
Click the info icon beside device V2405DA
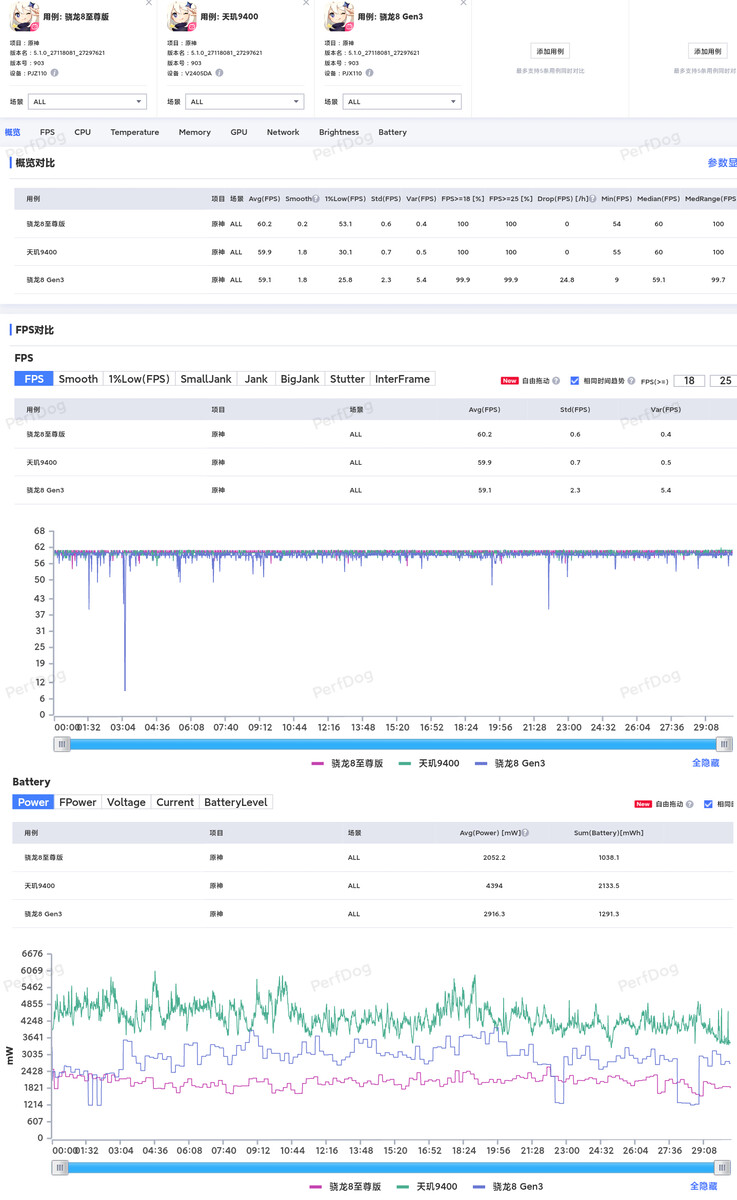tap(219, 73)
